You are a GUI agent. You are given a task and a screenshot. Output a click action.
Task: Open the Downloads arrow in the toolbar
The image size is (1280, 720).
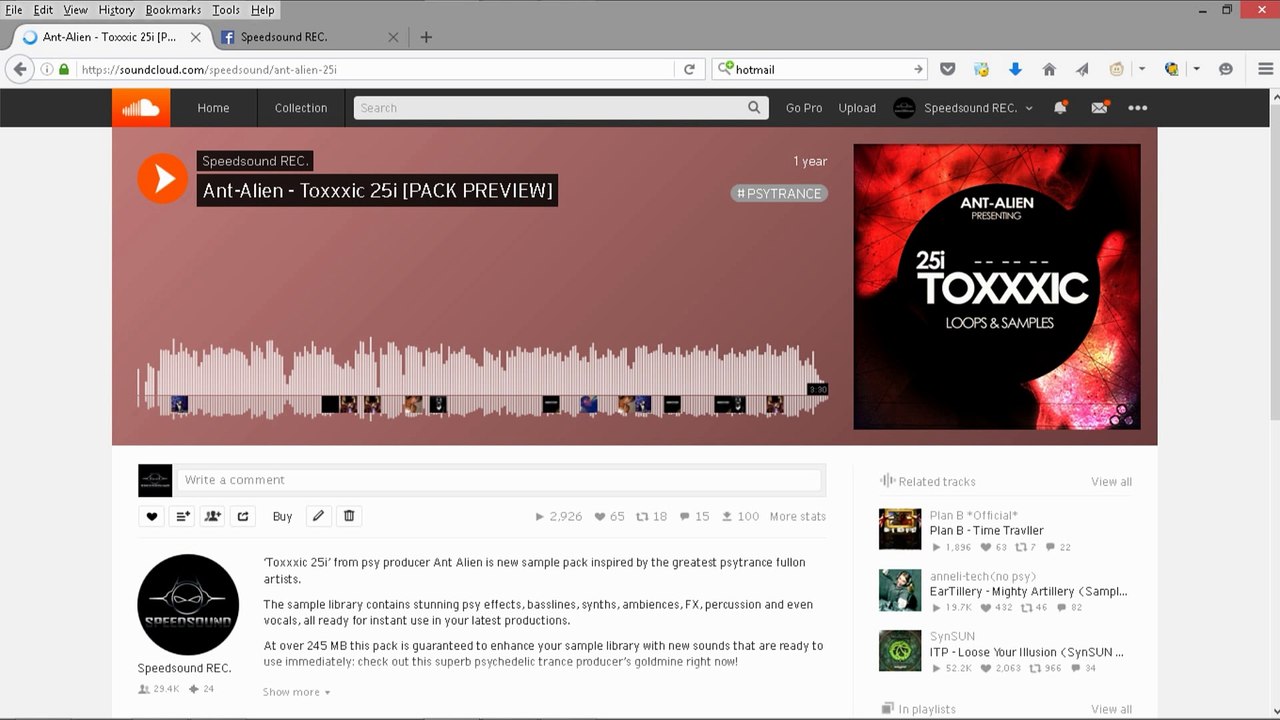click(x=1015, y=69)
